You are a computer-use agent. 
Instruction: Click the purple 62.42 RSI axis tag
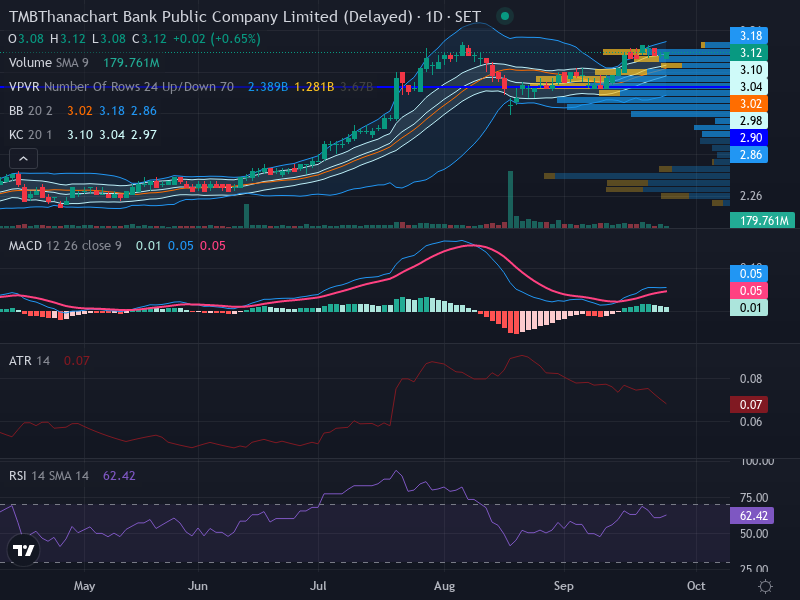(x=752, y=515)
